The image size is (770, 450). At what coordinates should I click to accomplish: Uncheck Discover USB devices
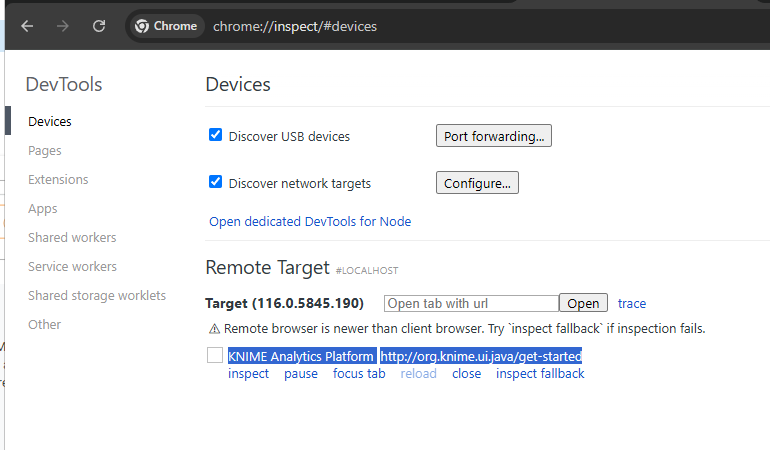tap(215, 135)
